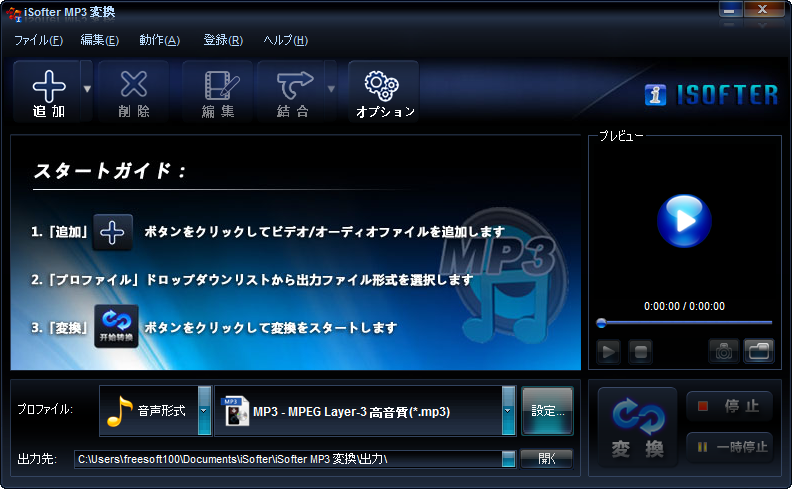
Task: Minimize the iSofter window
Action: 730,10
